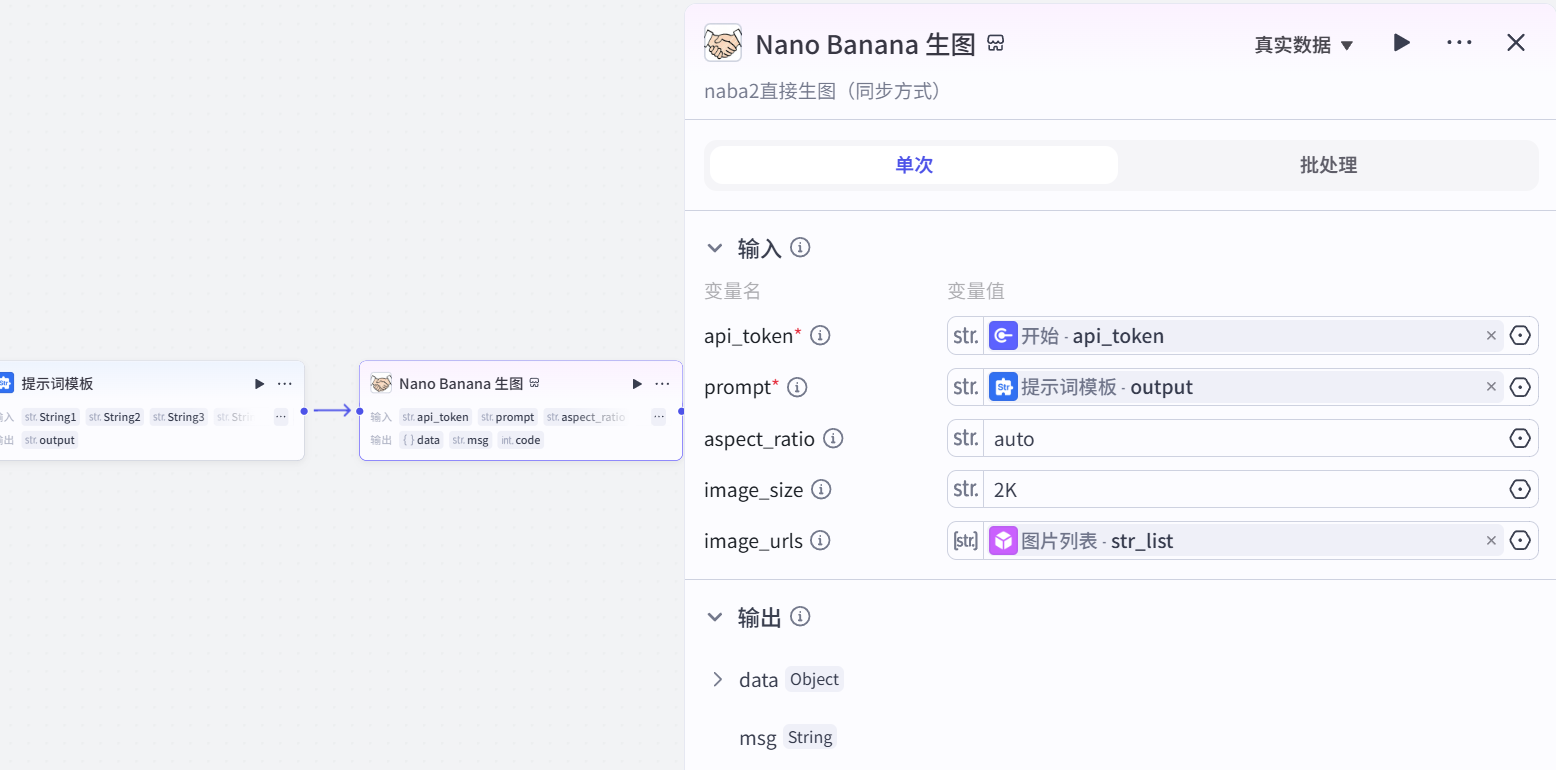Show info for the 输出 section
Viewport: 1556px width, 770px height.
click(x=800, y=617)
